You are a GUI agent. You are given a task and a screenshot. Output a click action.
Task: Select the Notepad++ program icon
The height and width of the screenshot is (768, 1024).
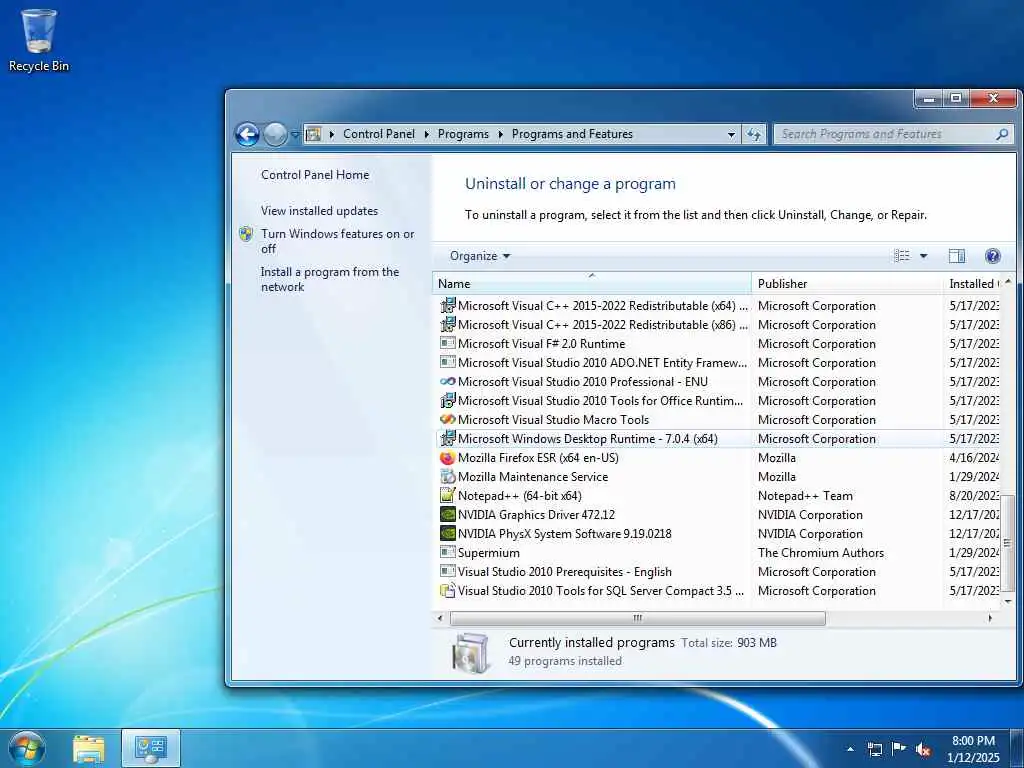[447, 495]
